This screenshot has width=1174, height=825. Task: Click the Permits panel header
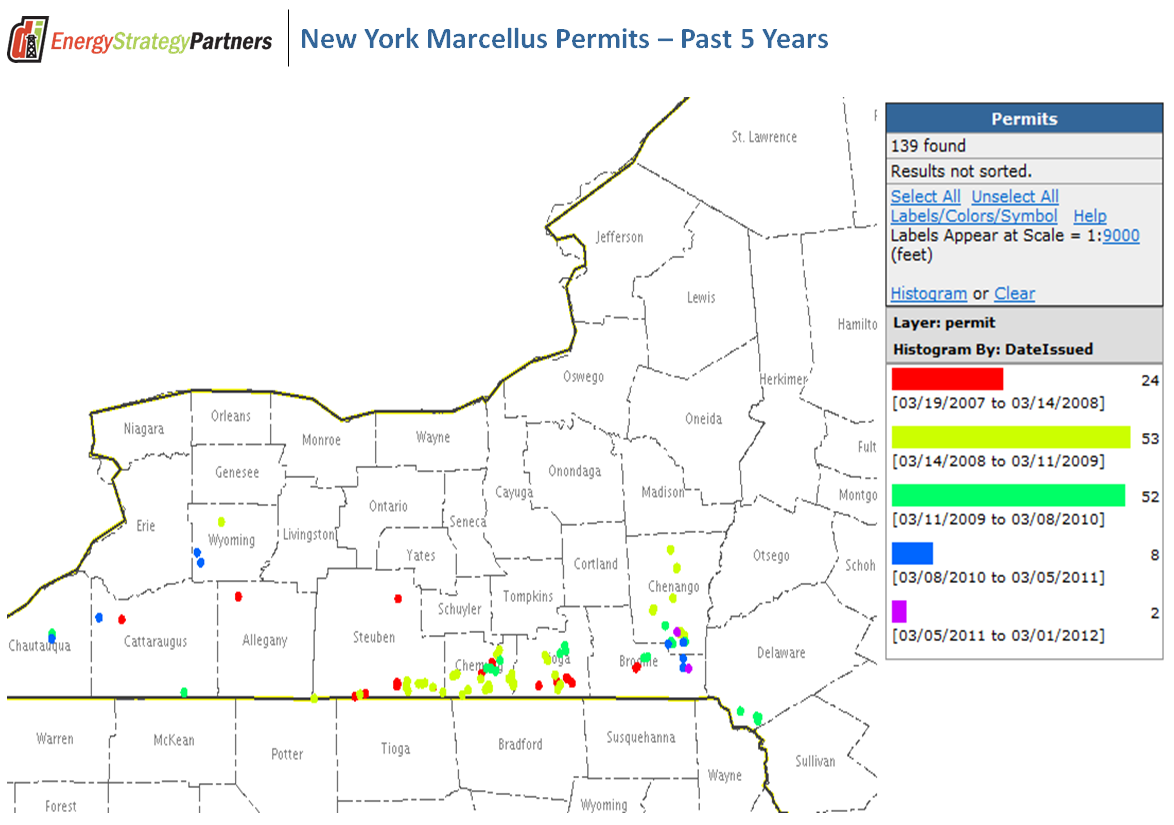(x=1024, y=118)
